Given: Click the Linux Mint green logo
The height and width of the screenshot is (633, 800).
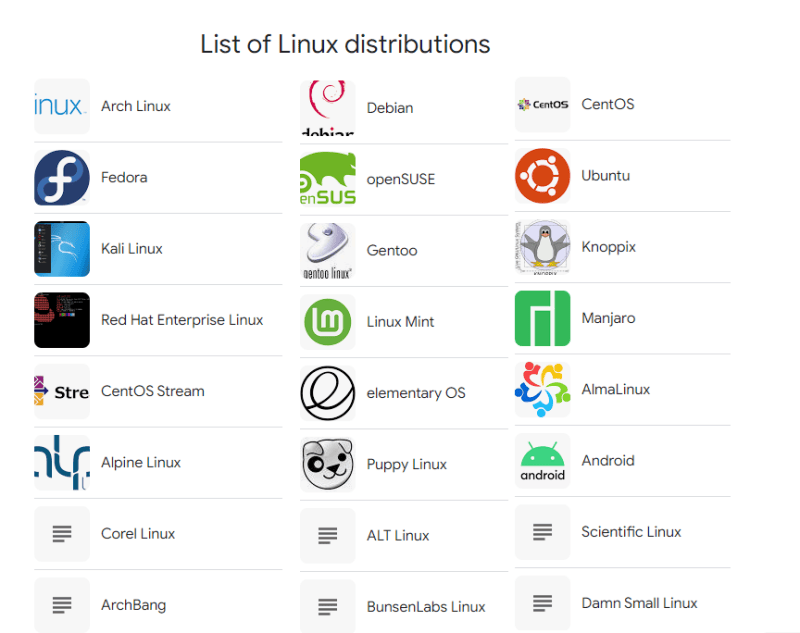Looking at the screenshot, I should coord(328,322).
